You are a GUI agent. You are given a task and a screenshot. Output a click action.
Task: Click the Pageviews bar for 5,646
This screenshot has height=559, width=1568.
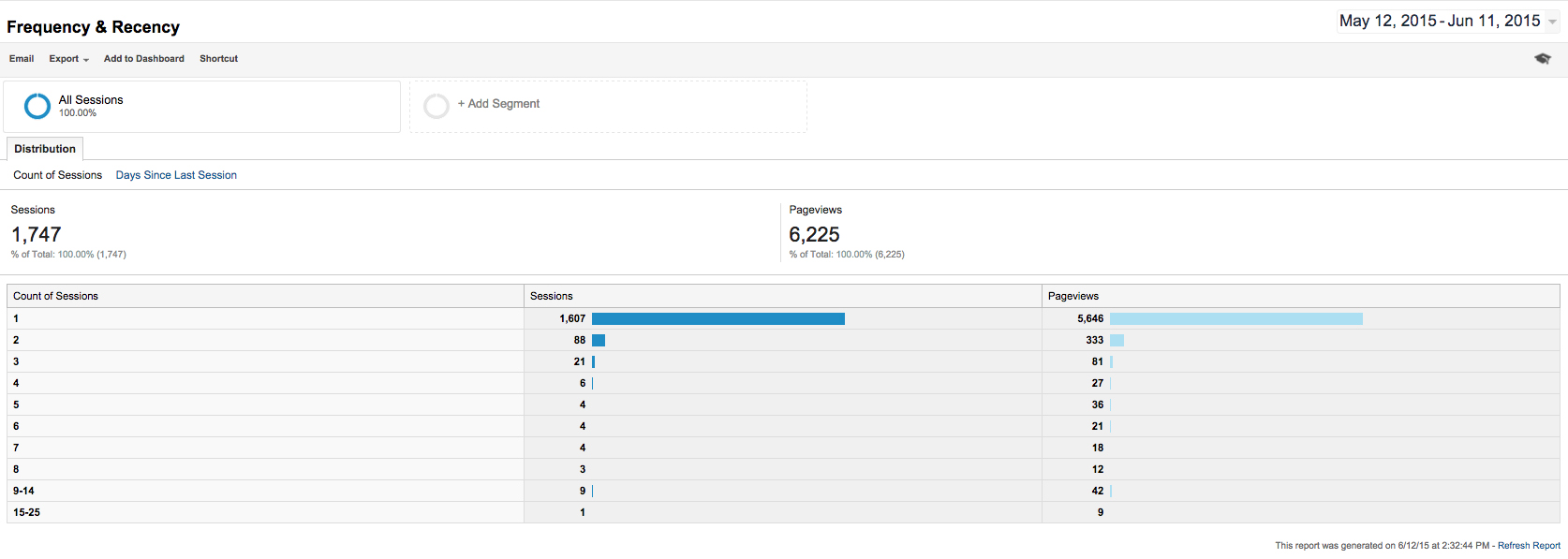click(x=1236, y=319)
